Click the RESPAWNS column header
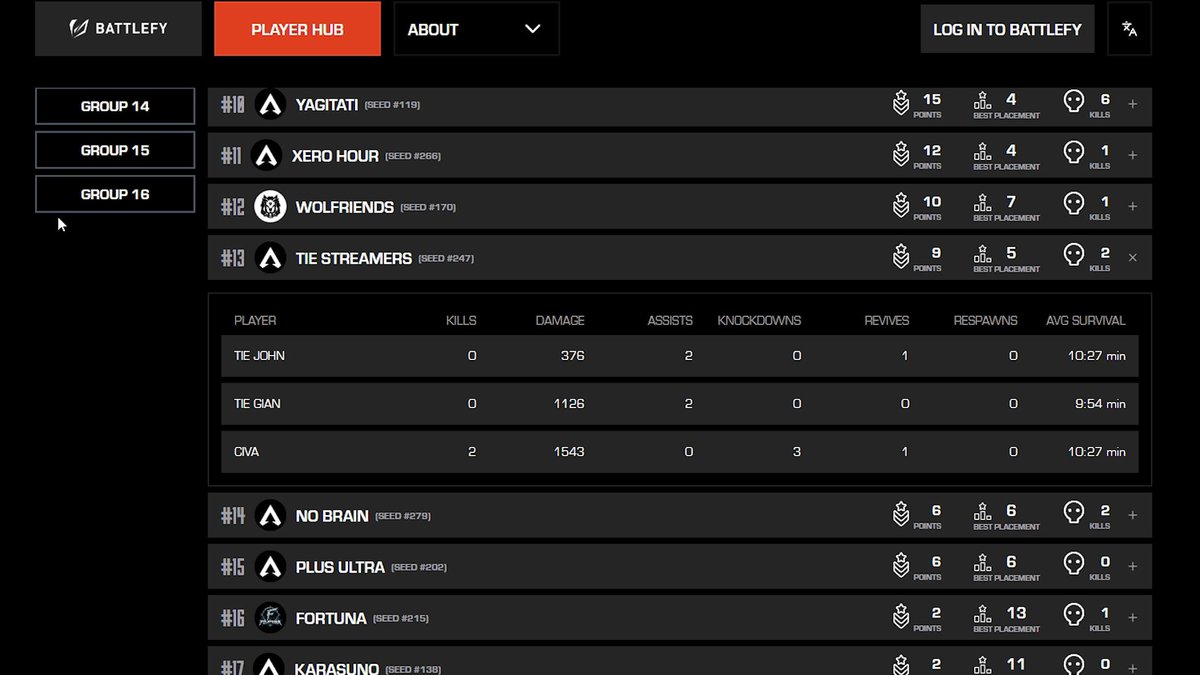The width and height of the screenshot is (1200, 675). click(x=985, y=321)
